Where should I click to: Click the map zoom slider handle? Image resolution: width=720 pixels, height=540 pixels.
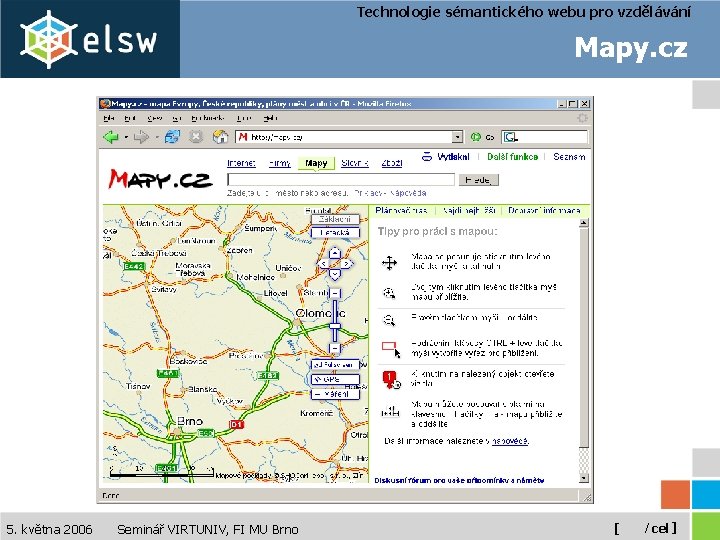click(335, 326)
